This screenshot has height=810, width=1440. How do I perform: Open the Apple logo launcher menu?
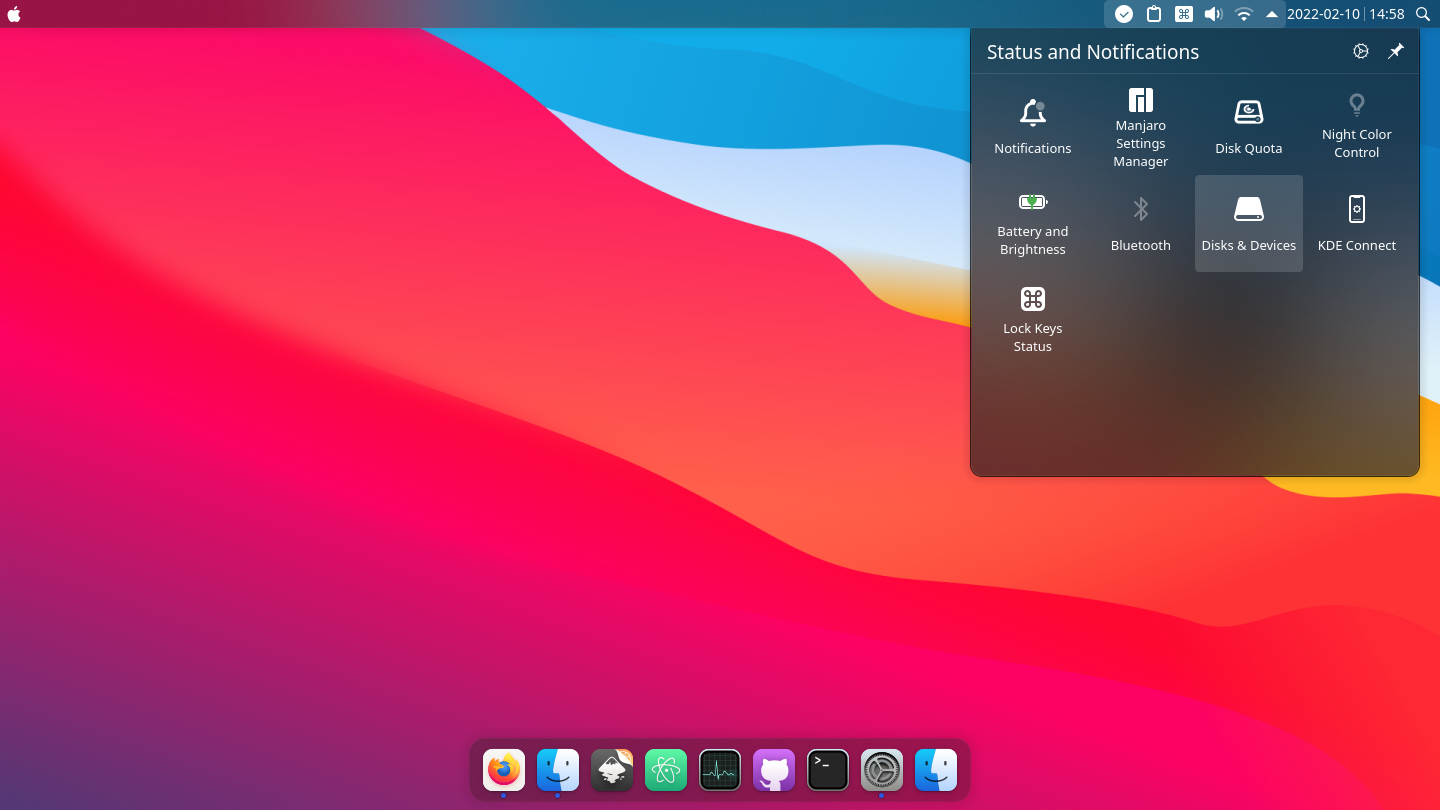tap(14, 14)
